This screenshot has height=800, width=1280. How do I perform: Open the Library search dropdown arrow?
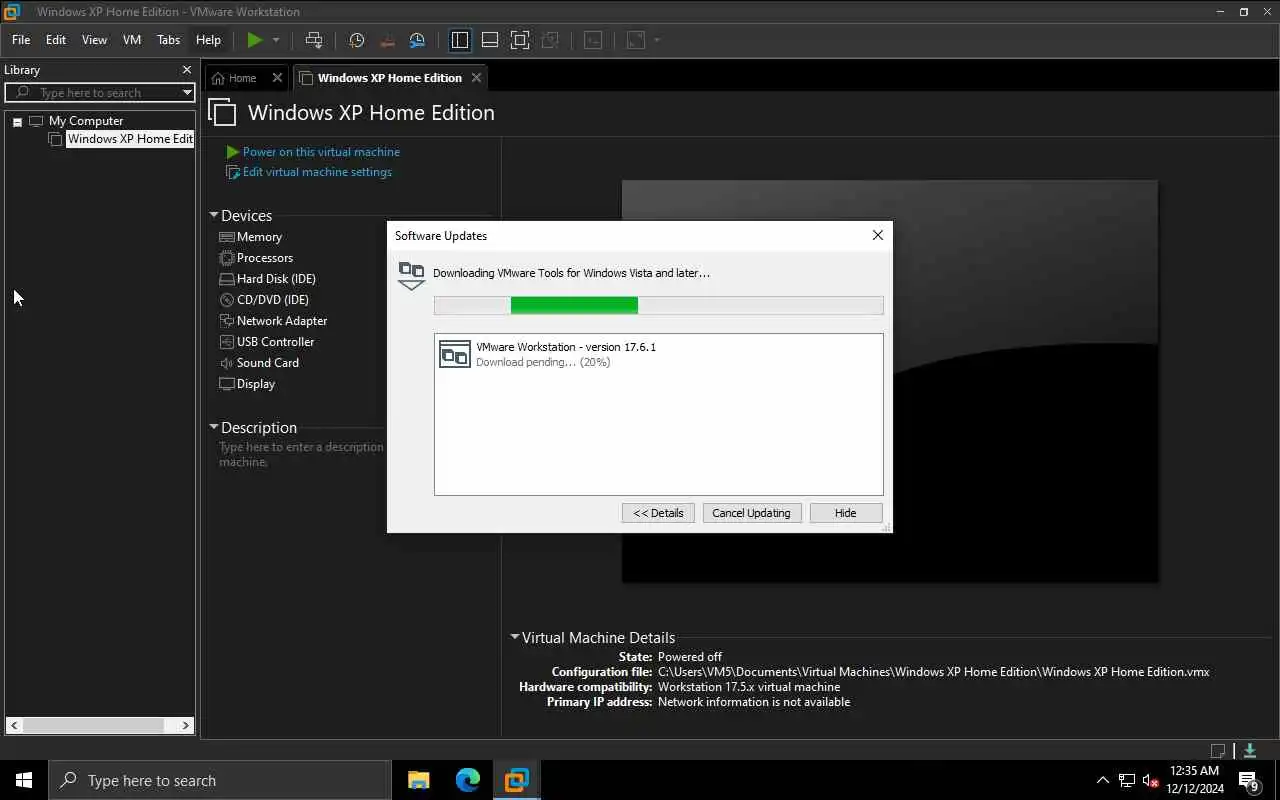point(187,93)
